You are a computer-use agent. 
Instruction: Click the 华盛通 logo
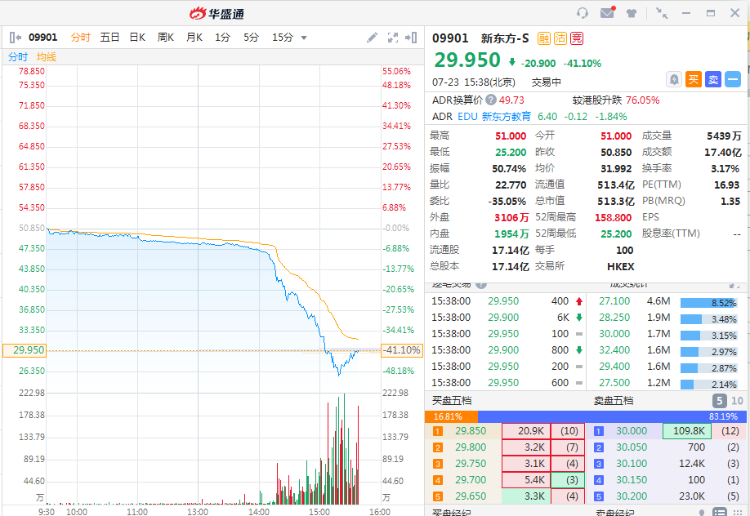(216, 13)
